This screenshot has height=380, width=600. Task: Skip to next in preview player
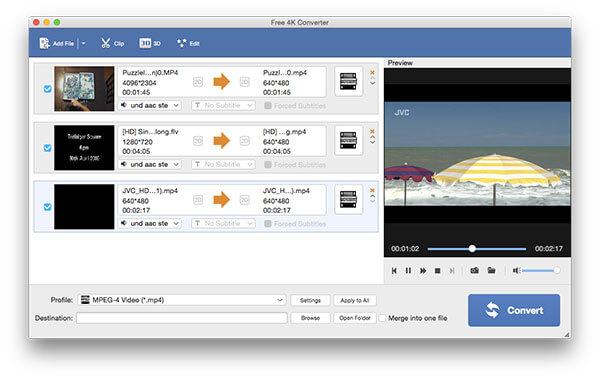[x=452, y=271]
